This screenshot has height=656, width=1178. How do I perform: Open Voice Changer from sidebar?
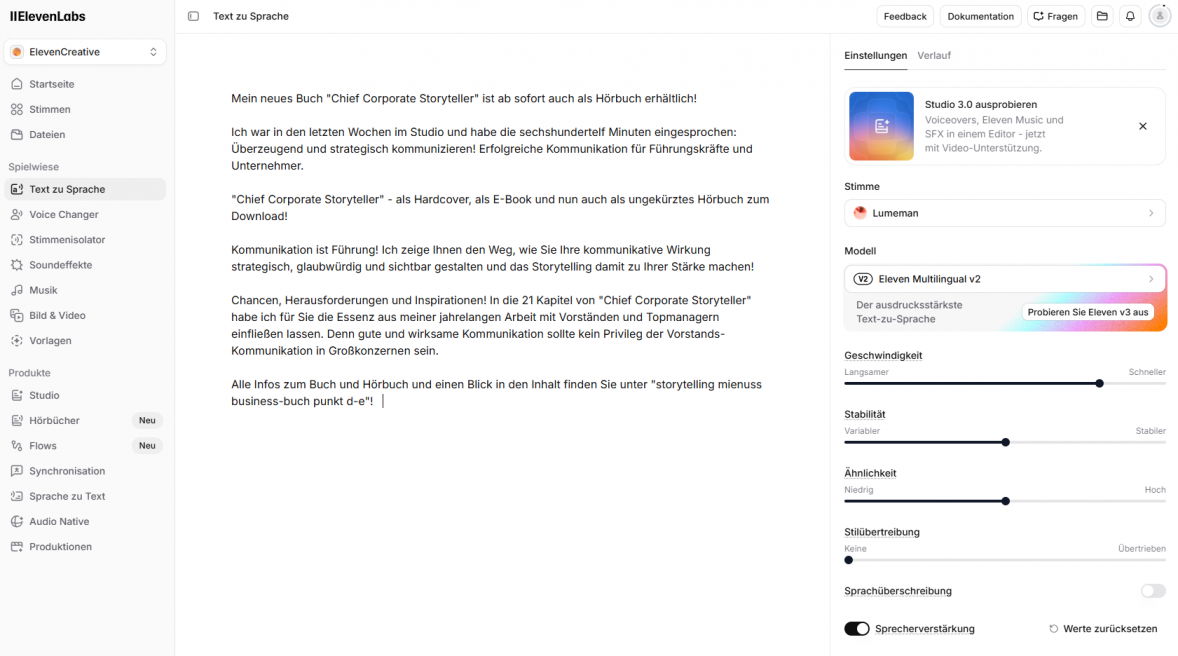tap(63, 214)
